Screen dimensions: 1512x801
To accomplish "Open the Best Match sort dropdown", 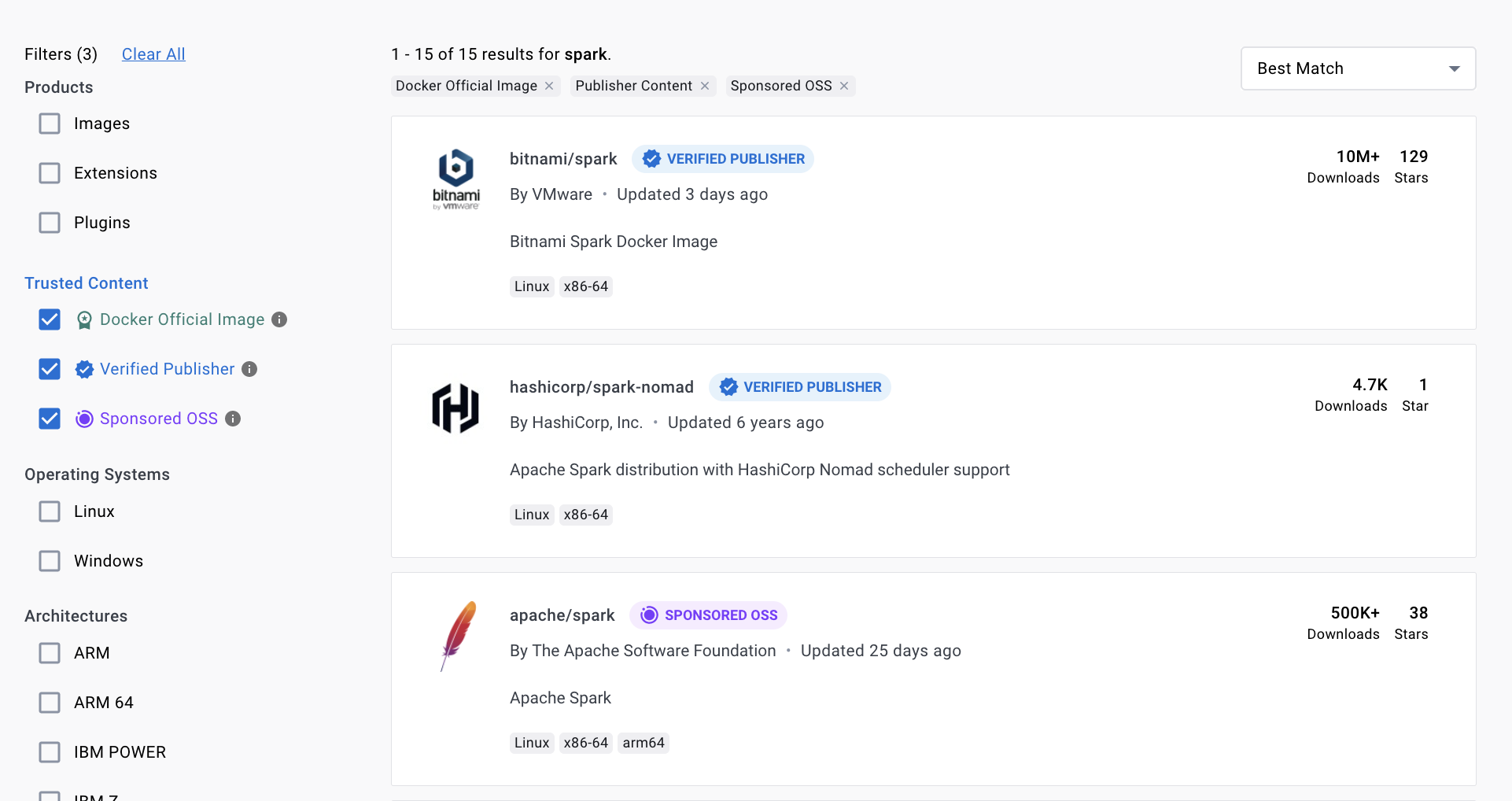I will [x=1358, y=68].
